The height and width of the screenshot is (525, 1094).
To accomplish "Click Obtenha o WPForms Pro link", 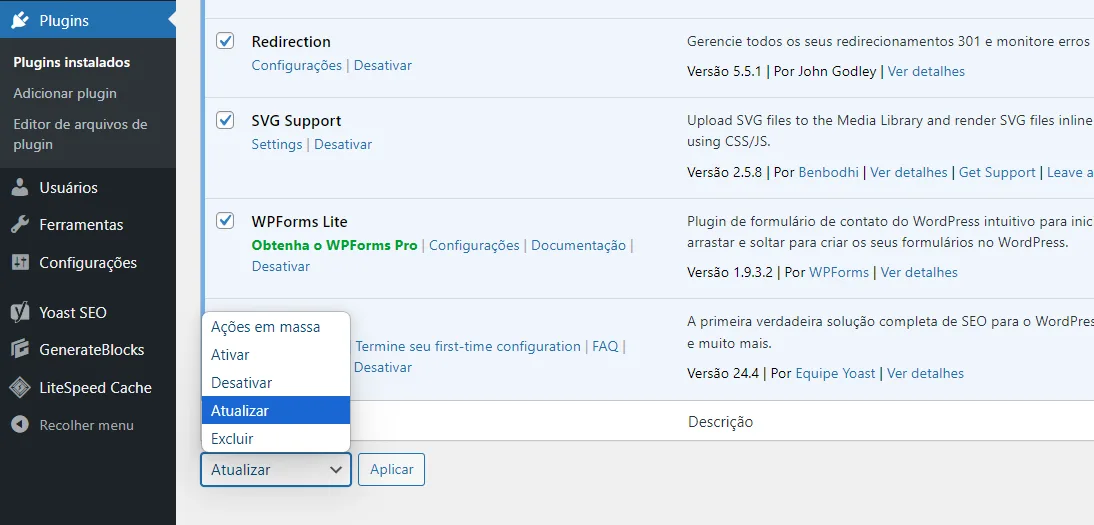I will (334, 245).
